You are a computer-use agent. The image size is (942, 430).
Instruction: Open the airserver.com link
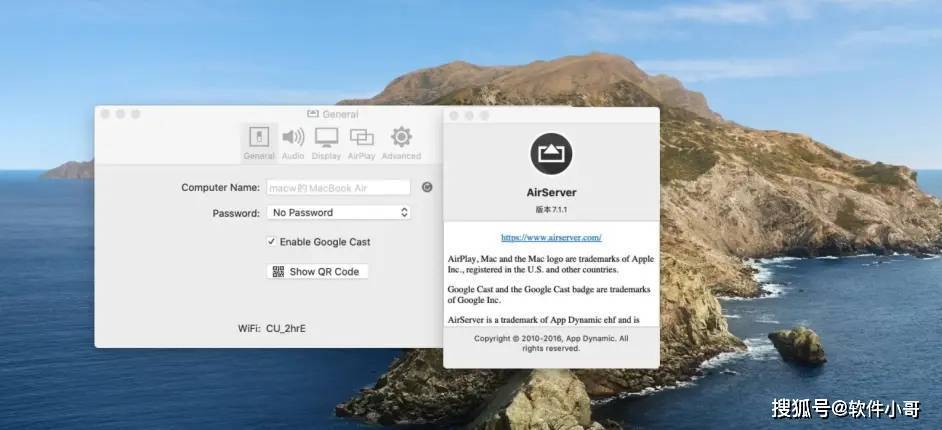click(551, 237)
